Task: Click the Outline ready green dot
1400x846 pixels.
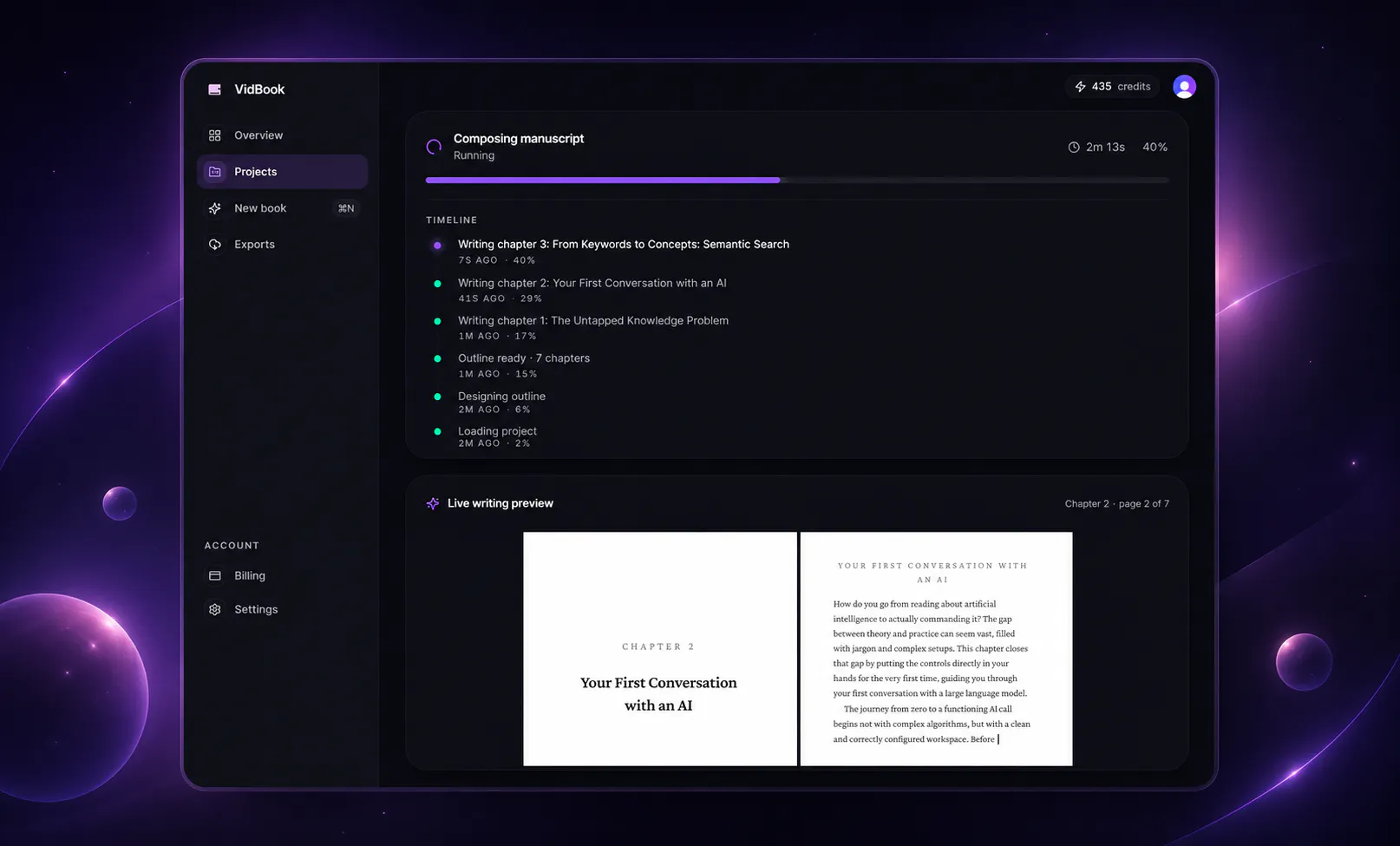Action: (x=437, y=358)
